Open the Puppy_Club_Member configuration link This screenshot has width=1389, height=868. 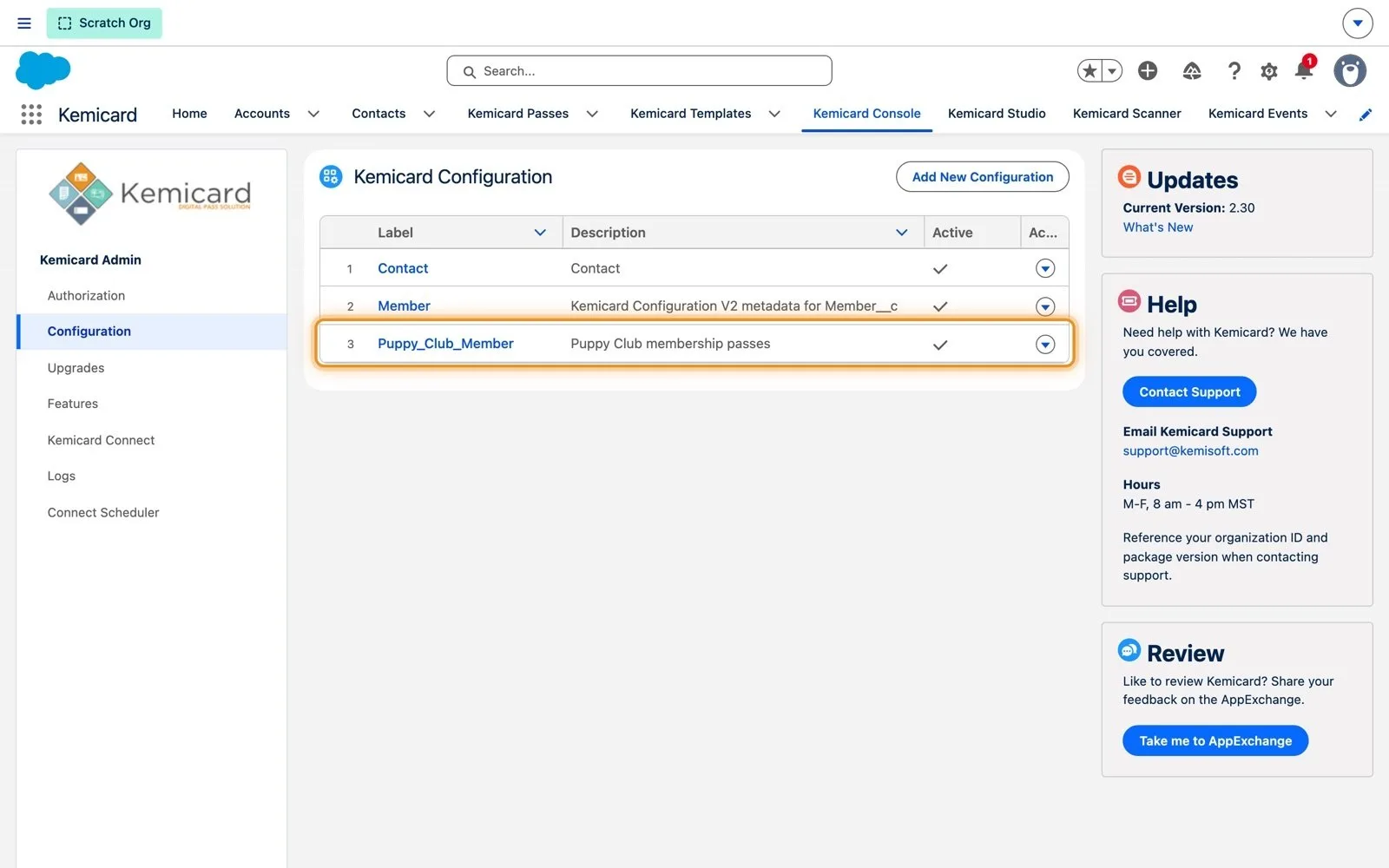[x=445, y=344]
